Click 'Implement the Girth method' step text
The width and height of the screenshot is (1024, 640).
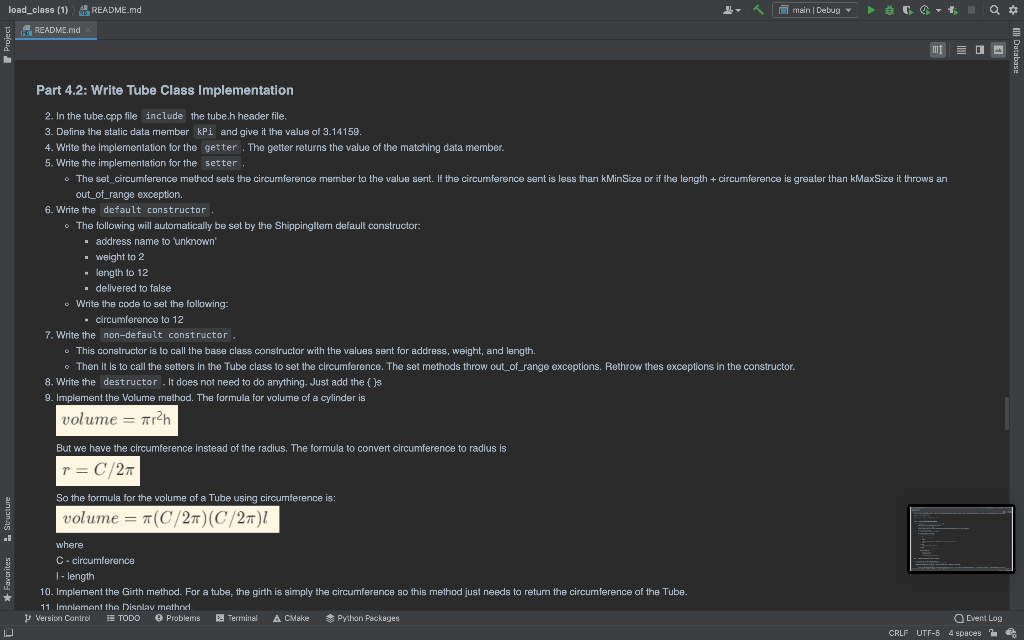371,592
